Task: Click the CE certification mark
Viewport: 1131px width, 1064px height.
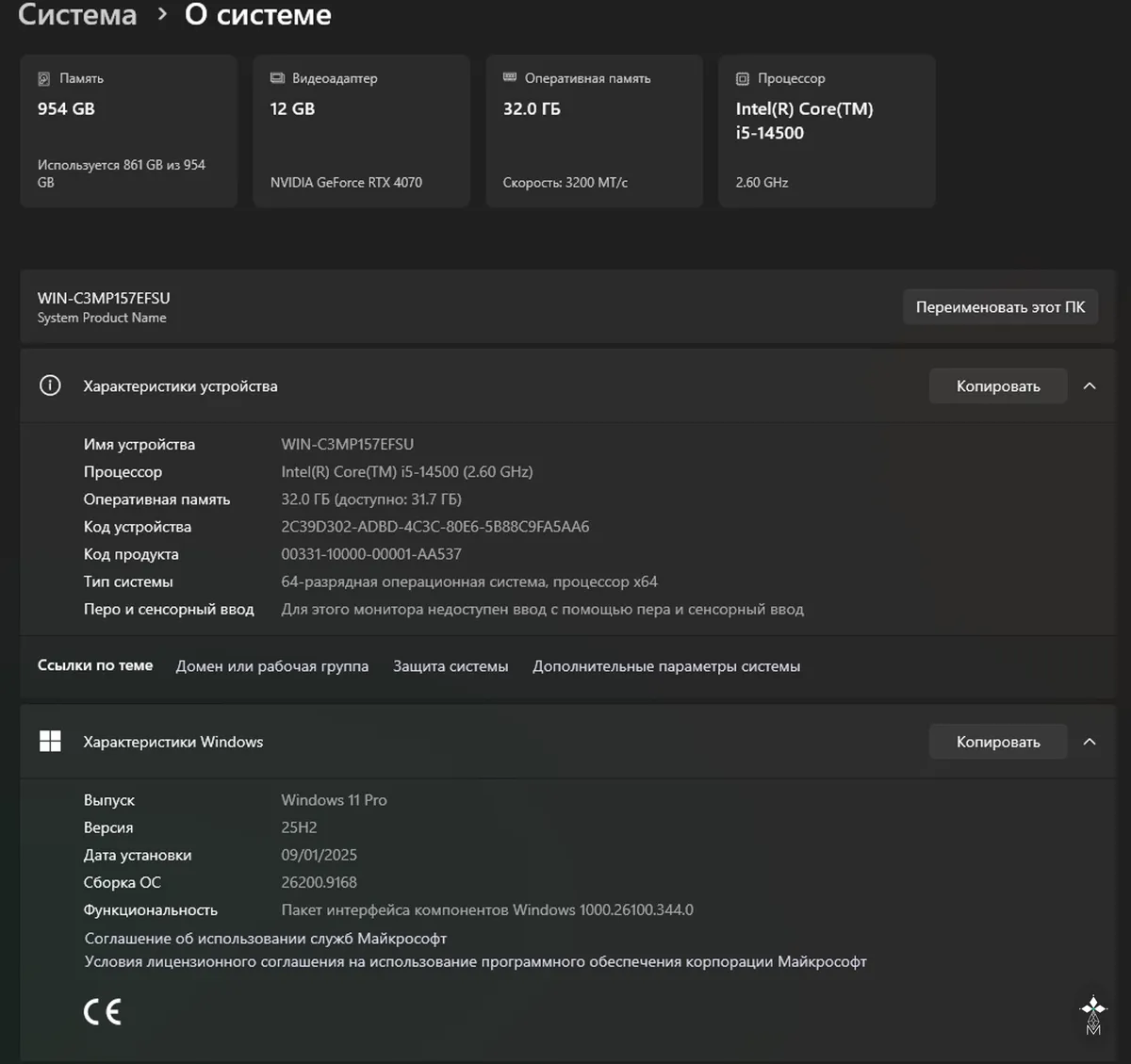Action: [x=103, y=1012]
